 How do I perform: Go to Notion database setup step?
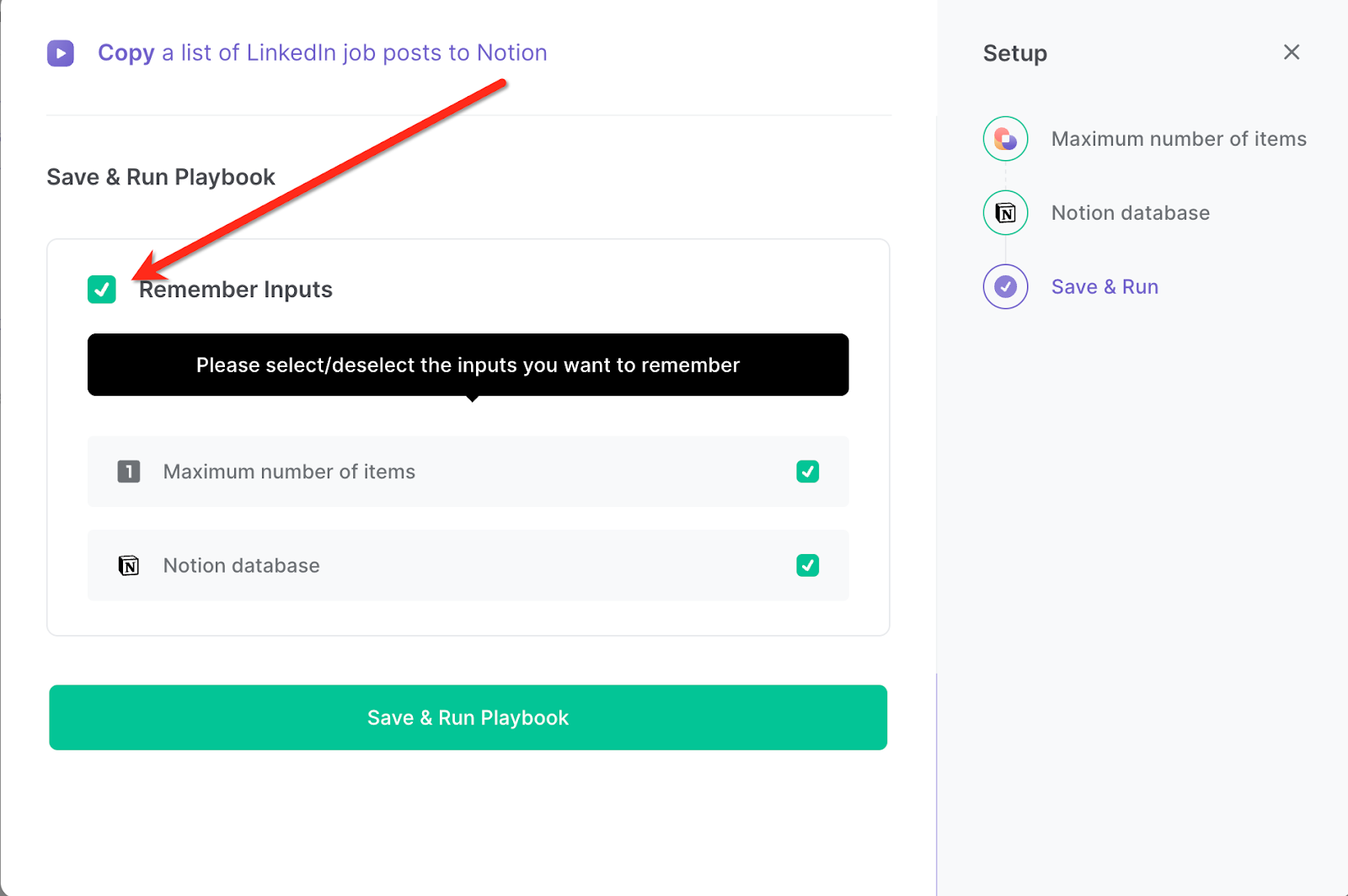[1130, 213]
